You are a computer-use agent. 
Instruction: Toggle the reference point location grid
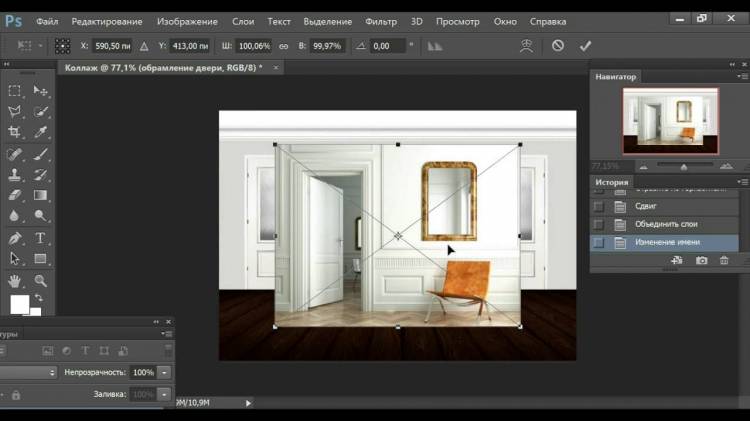point(63,46)
